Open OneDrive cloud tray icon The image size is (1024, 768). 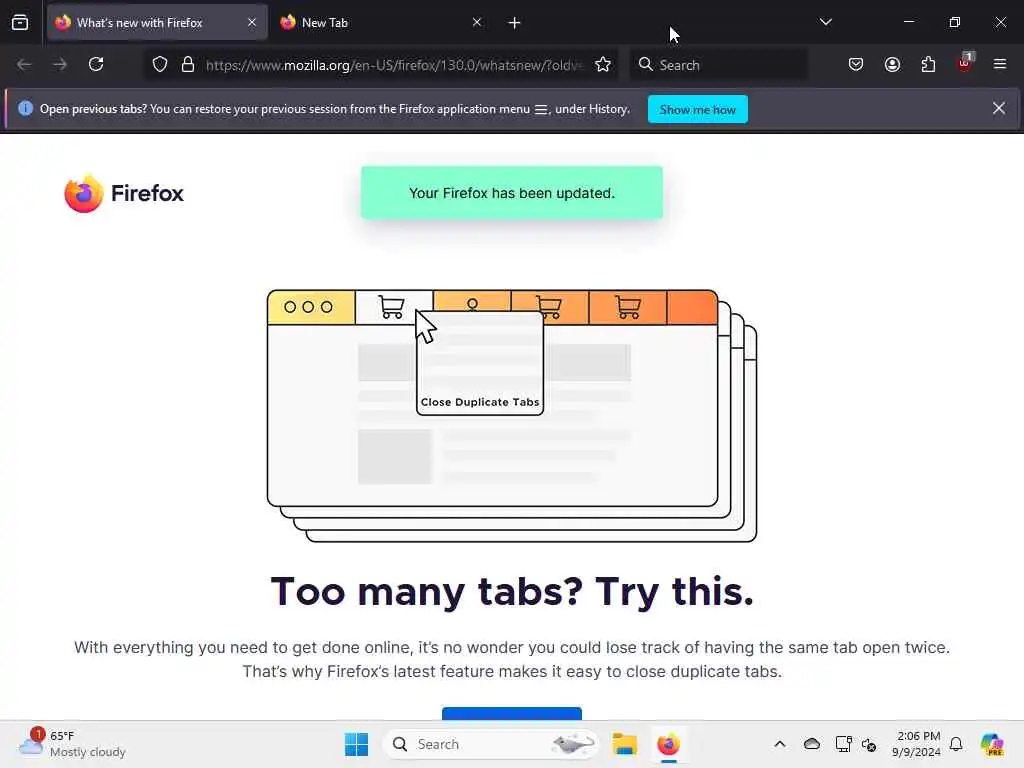click(812, 744)
